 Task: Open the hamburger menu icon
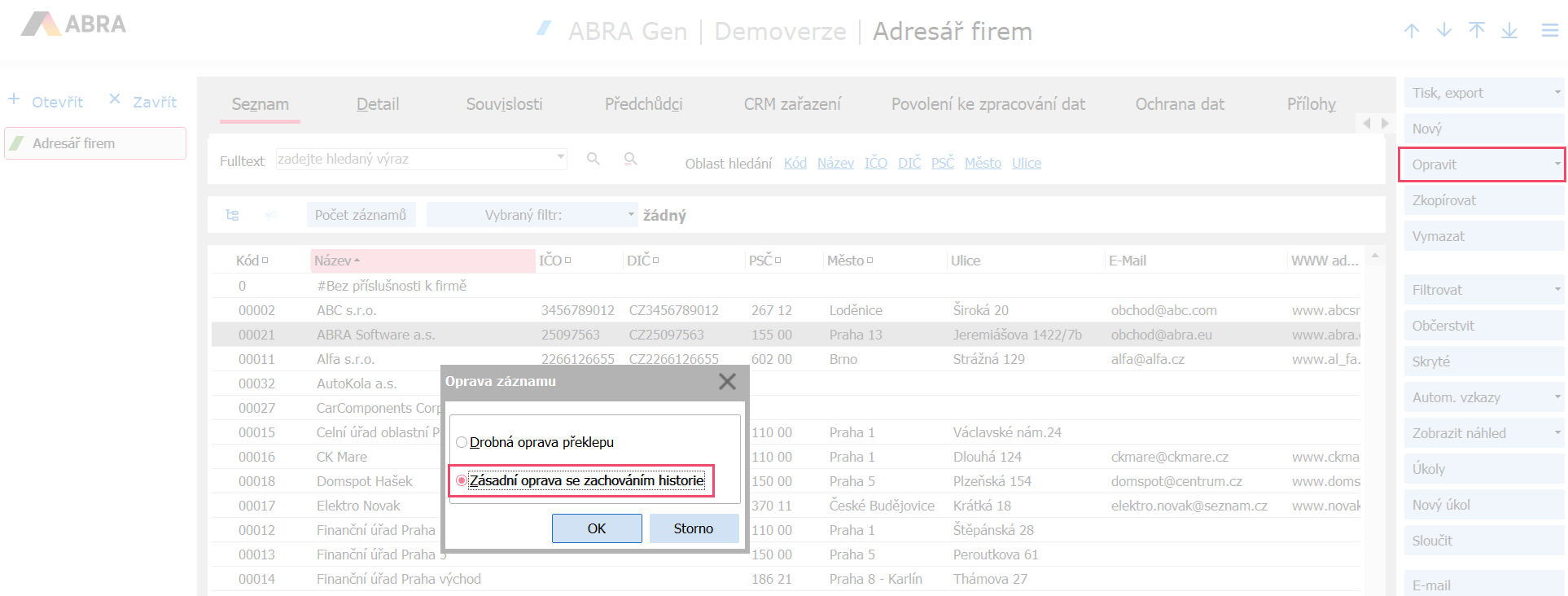point(1549,31)
